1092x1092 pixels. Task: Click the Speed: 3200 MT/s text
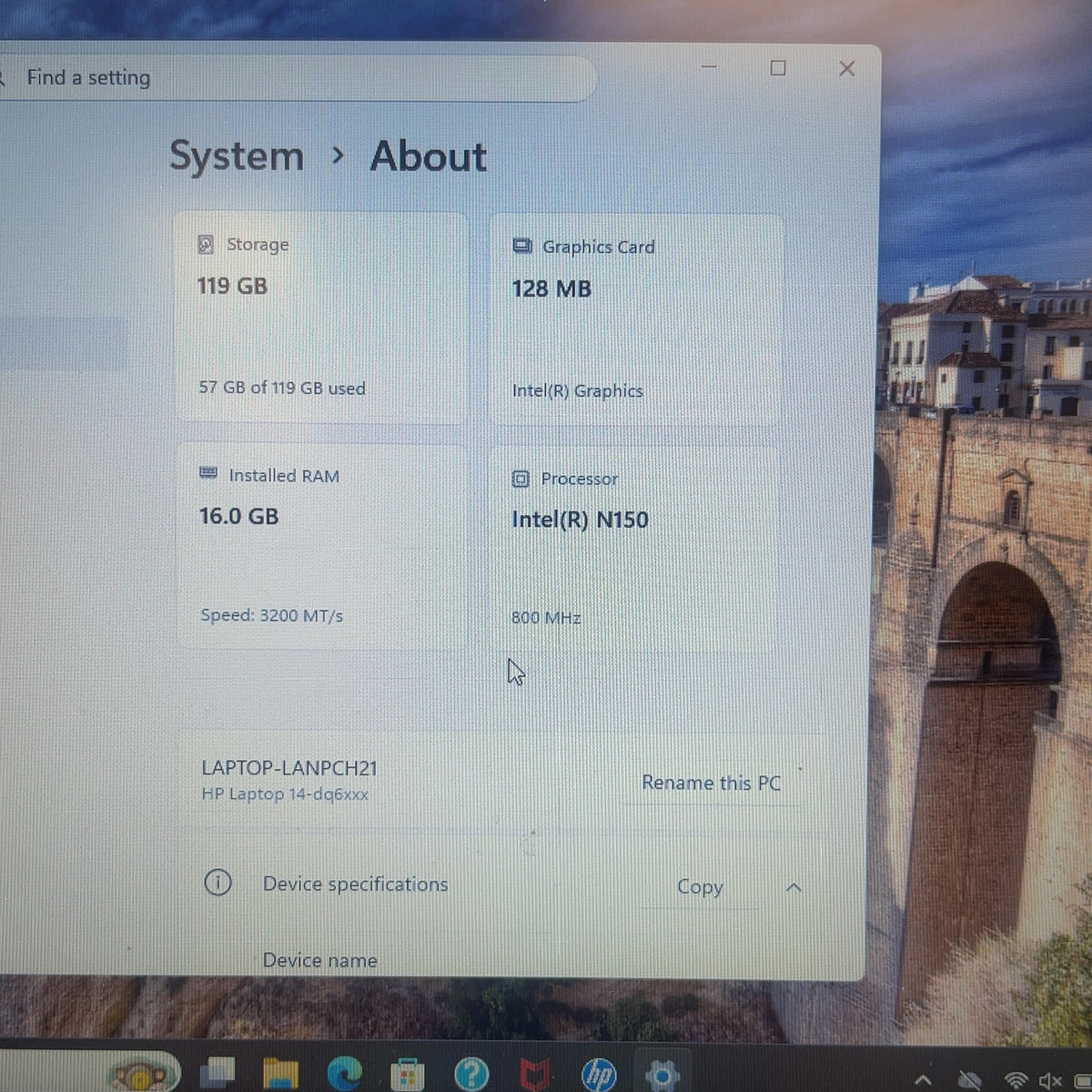[x=272, y=615]
